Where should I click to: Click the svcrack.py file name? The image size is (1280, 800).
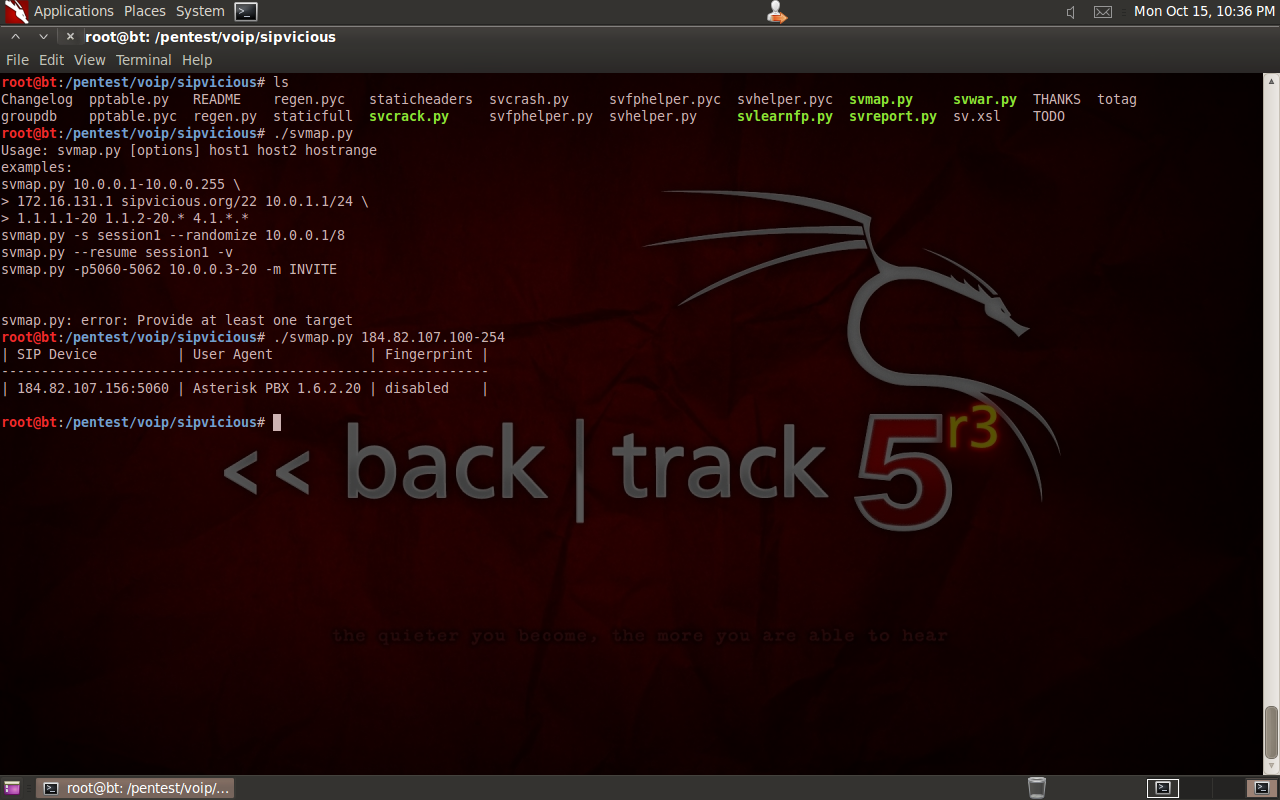click(x=409, y=116)
